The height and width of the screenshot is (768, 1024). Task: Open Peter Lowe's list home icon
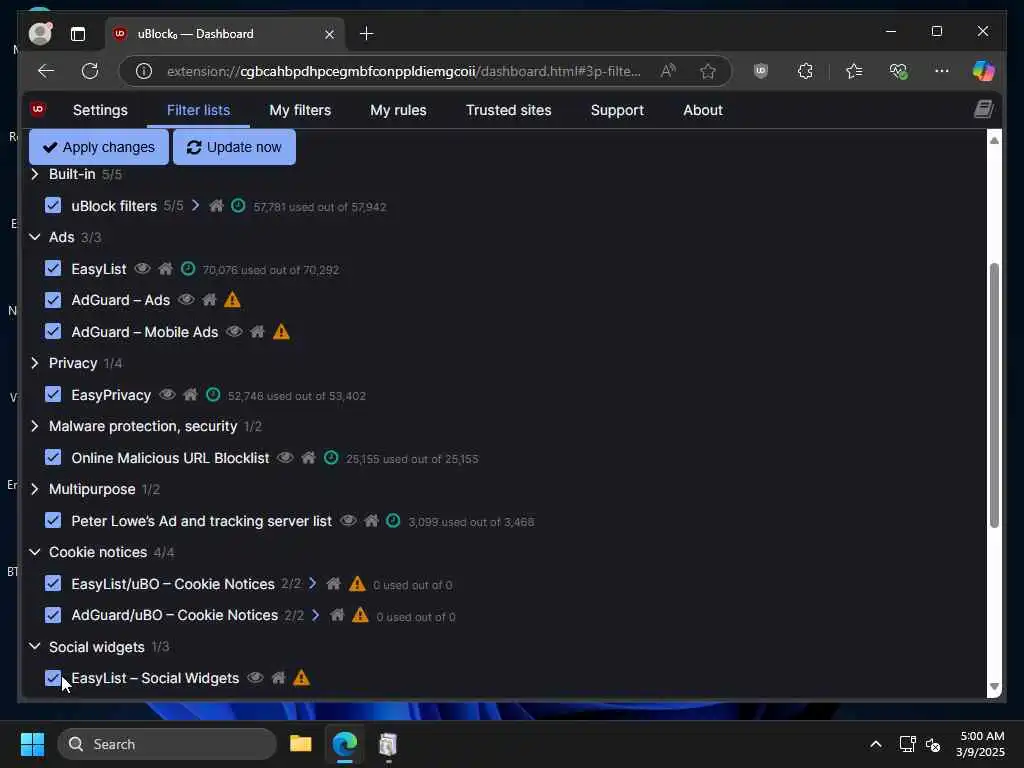click(x=371, y=520)
